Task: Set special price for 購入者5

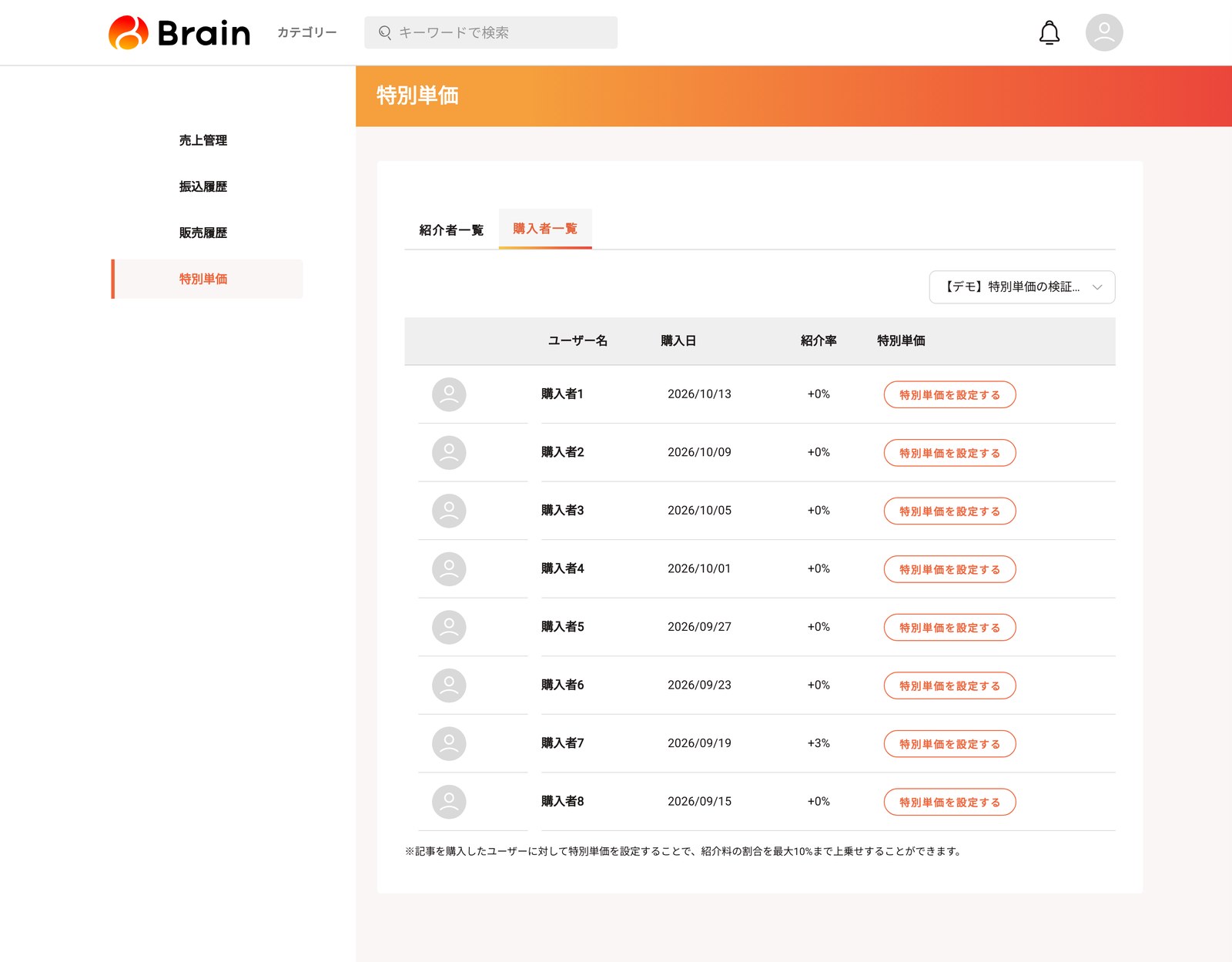Action: coord(949,627)
